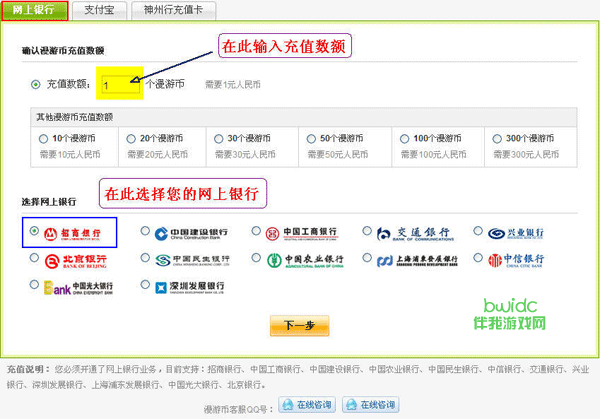600x419 pixels.
Task: Click the 漫游币客服QQ号 label
Action: [239, 409]
